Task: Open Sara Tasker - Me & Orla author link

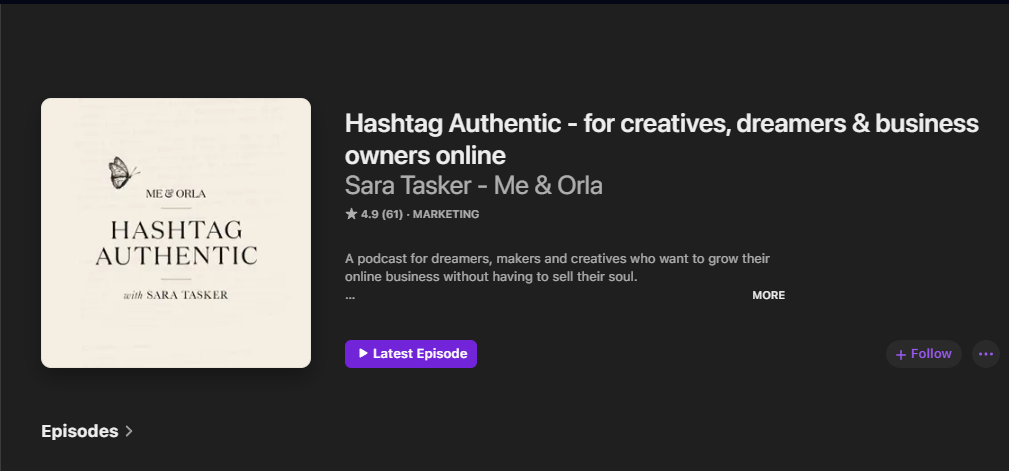Action: (x=474, y=185)
